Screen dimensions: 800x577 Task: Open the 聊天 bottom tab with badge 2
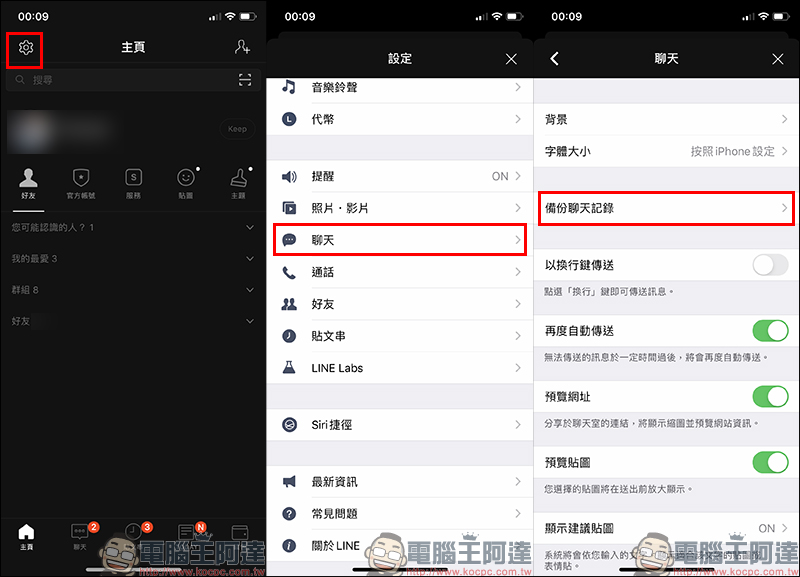(x=80, y=537)
